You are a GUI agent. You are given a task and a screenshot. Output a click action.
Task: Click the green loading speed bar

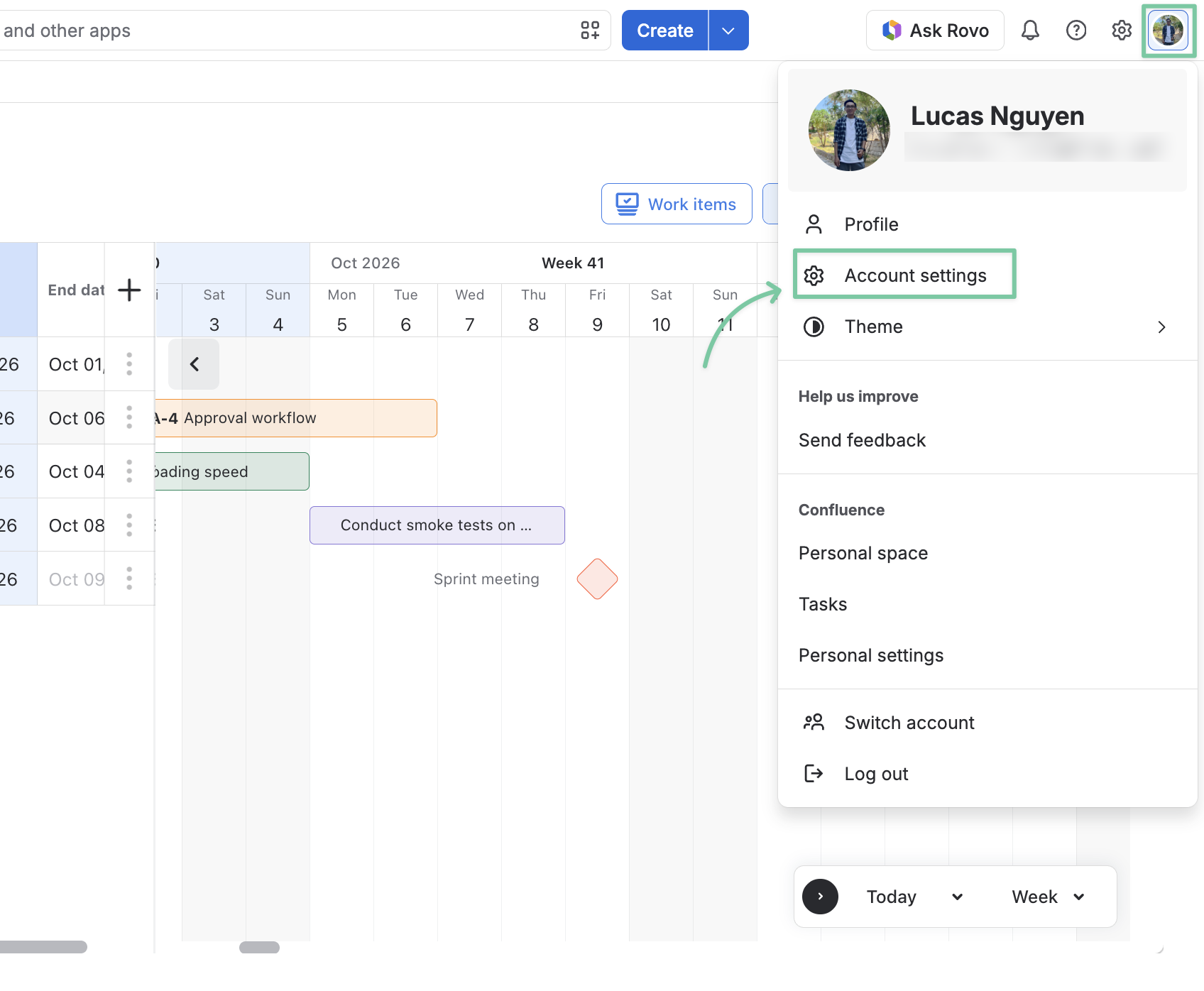(231, 471)
